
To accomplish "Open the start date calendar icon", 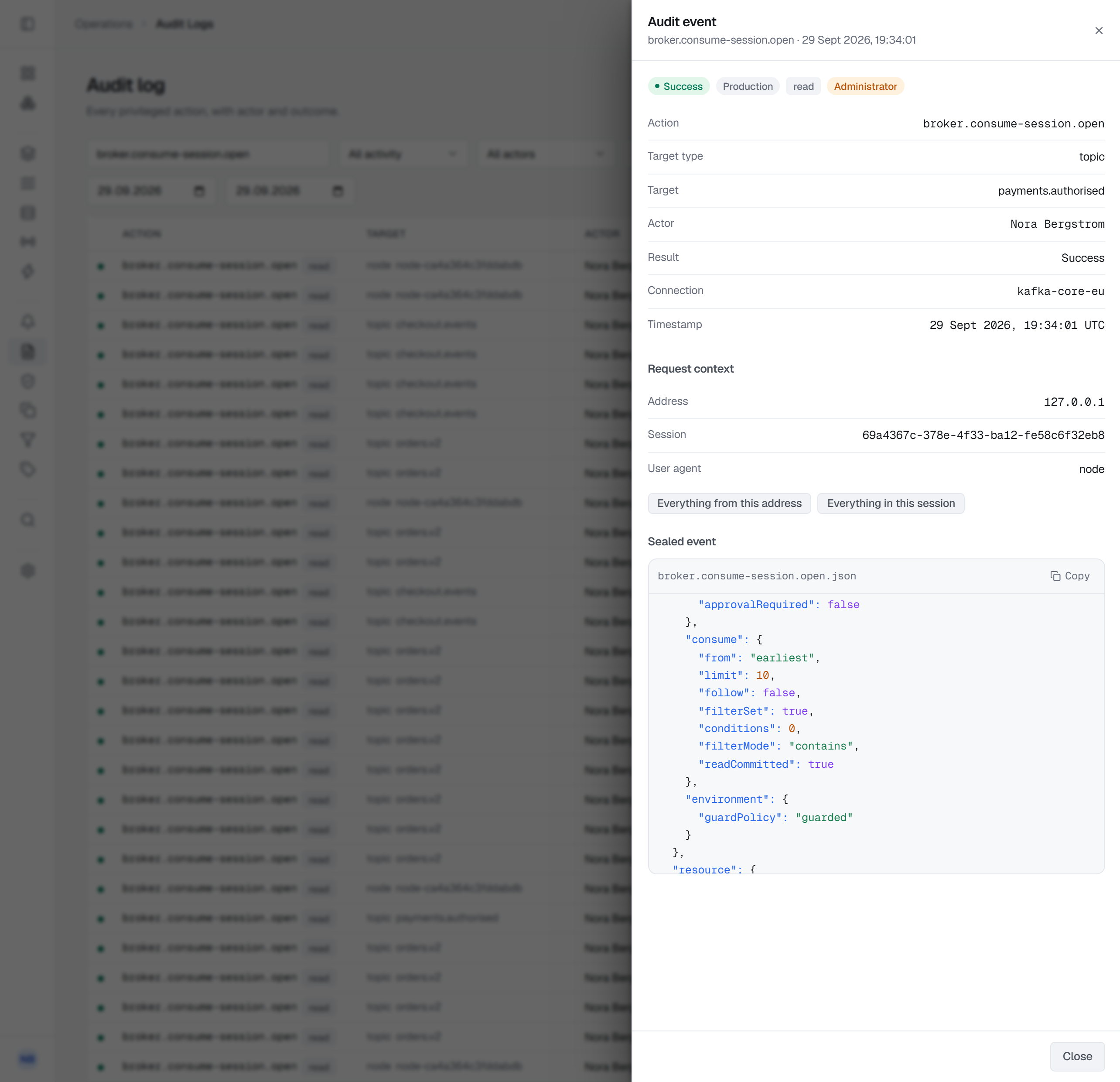I will click(x=199, y=191).
